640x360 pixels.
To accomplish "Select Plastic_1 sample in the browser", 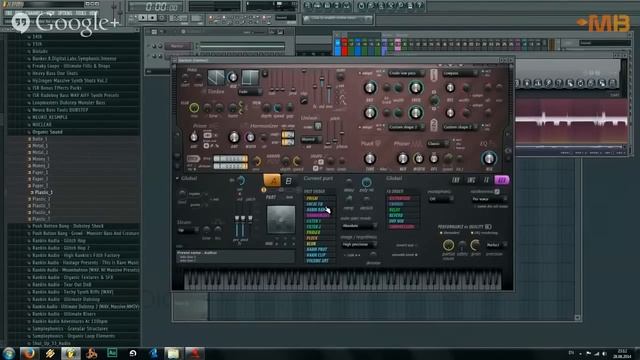I will [x=44, y=192].
